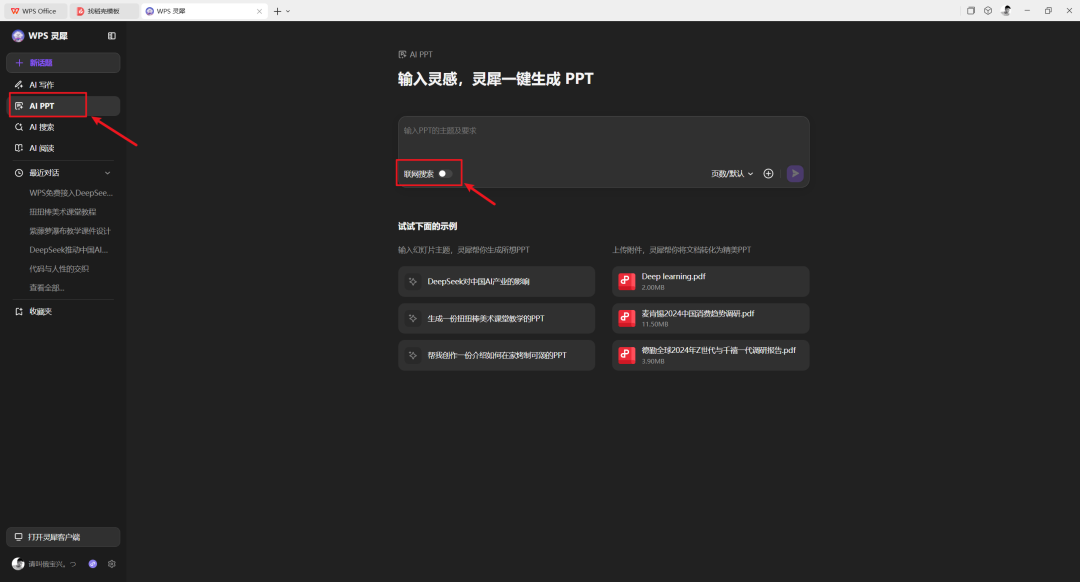
Task: Open the WPS免费接入DeepSee... conversation
Action: [70, 193]
